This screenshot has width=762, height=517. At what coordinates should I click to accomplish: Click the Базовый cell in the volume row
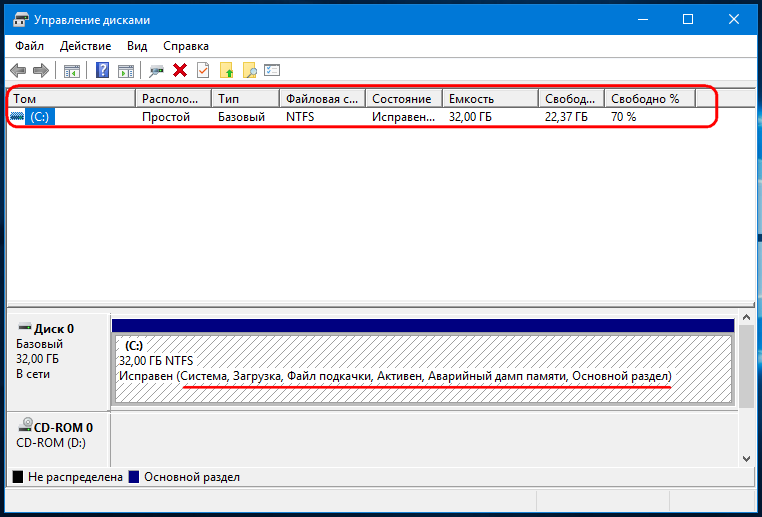(242, 117)
